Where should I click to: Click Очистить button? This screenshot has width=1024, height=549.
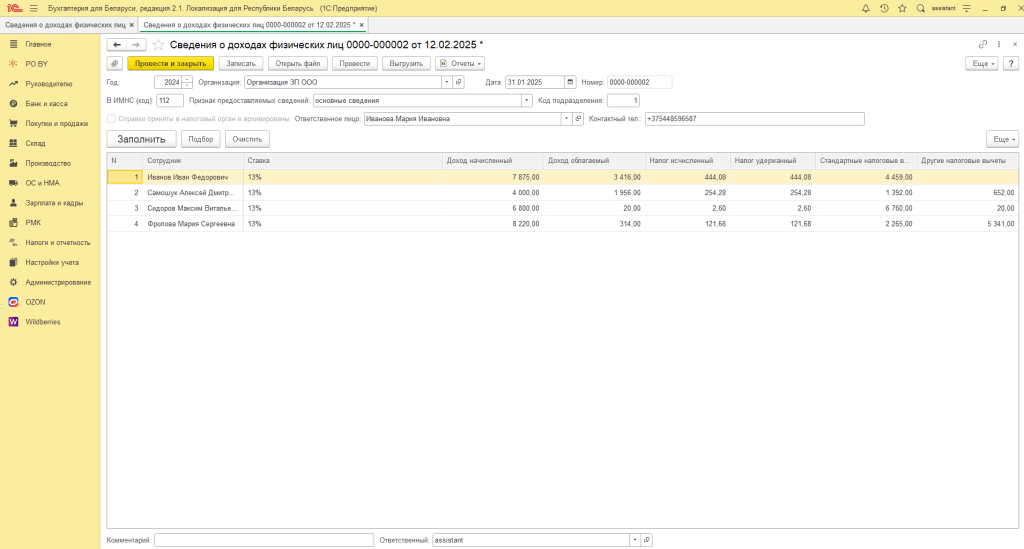[247, 139]
